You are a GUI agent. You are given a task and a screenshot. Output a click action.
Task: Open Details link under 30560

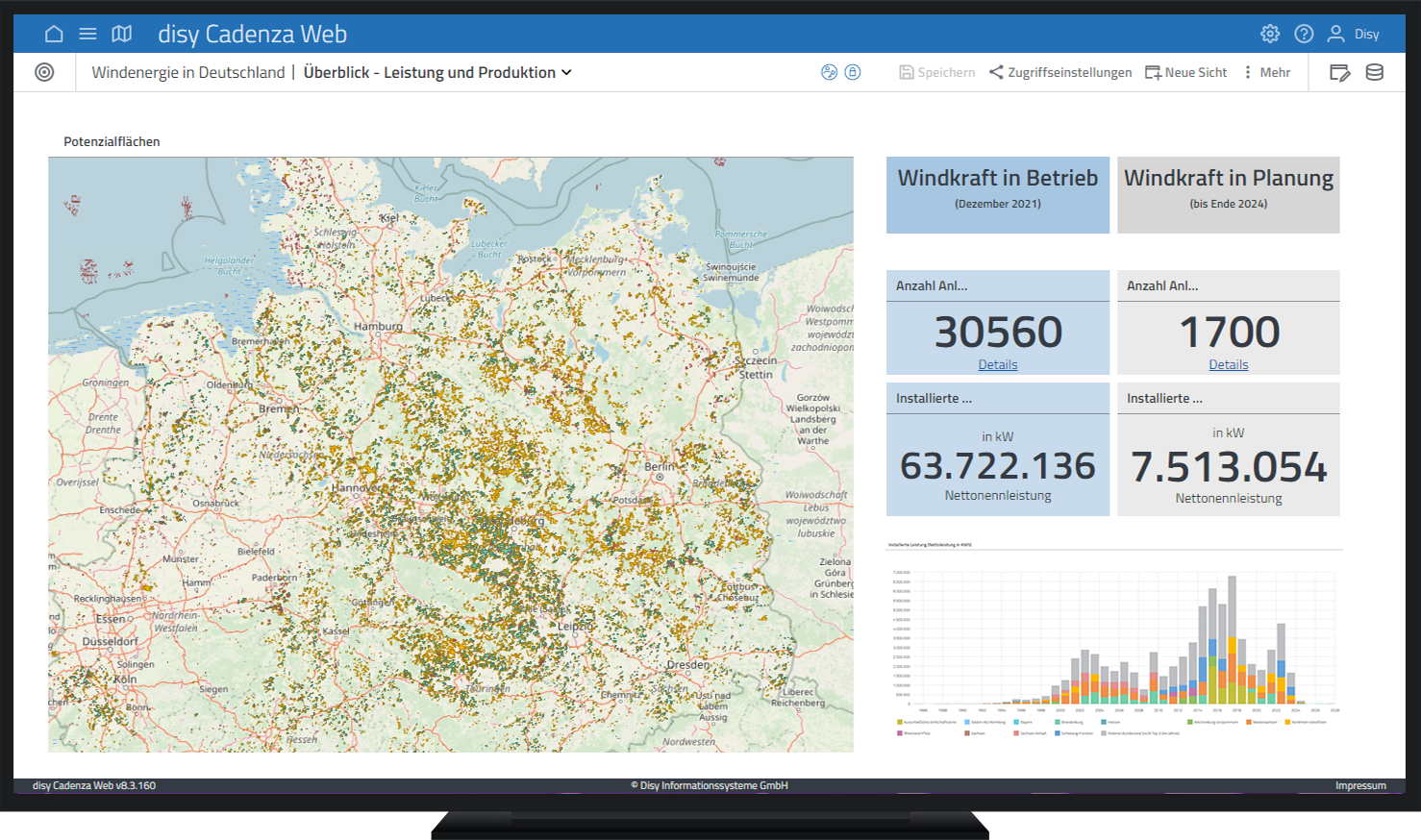point(998,364)
